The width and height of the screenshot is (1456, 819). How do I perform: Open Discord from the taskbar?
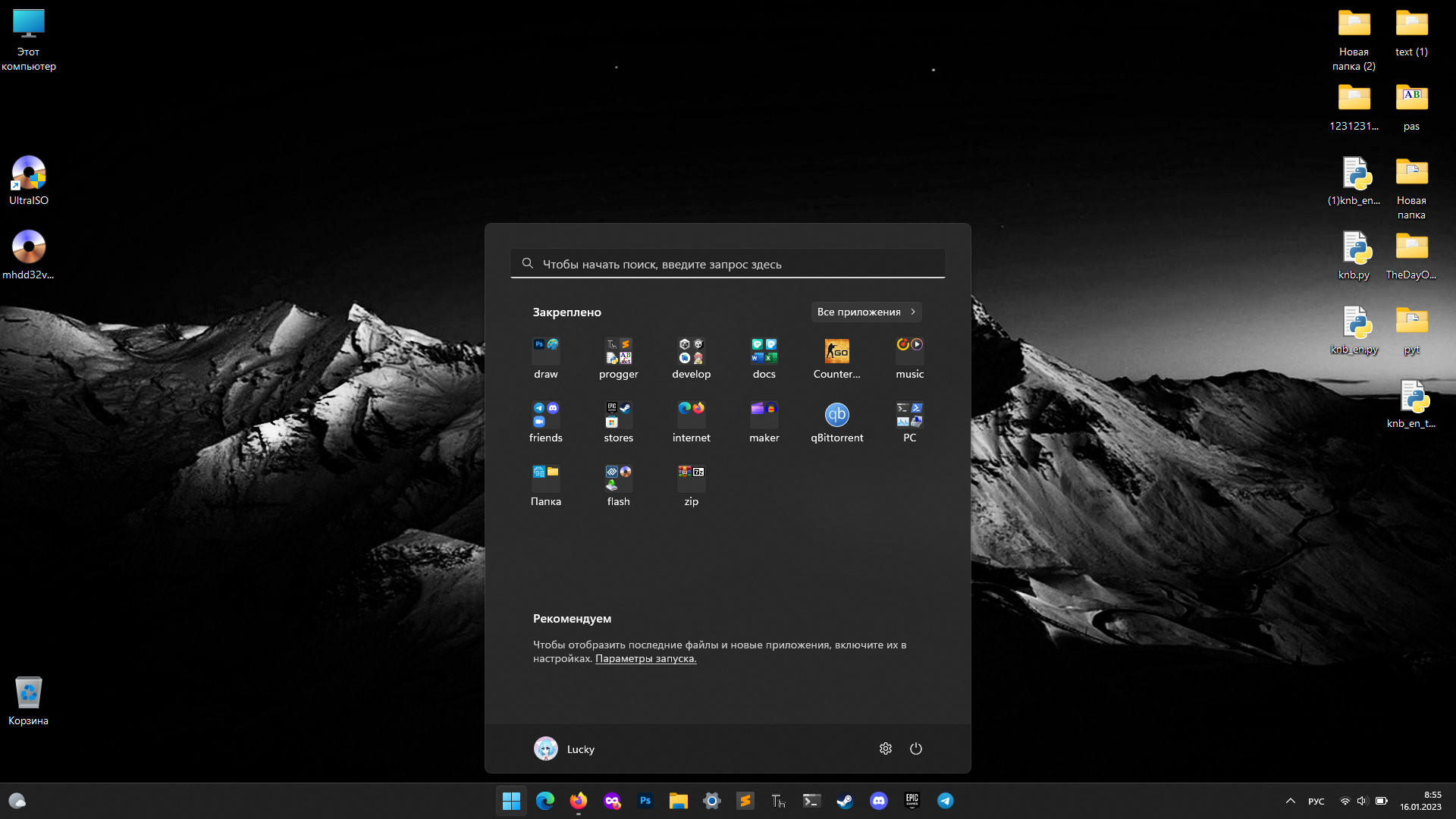coord(878,801)
